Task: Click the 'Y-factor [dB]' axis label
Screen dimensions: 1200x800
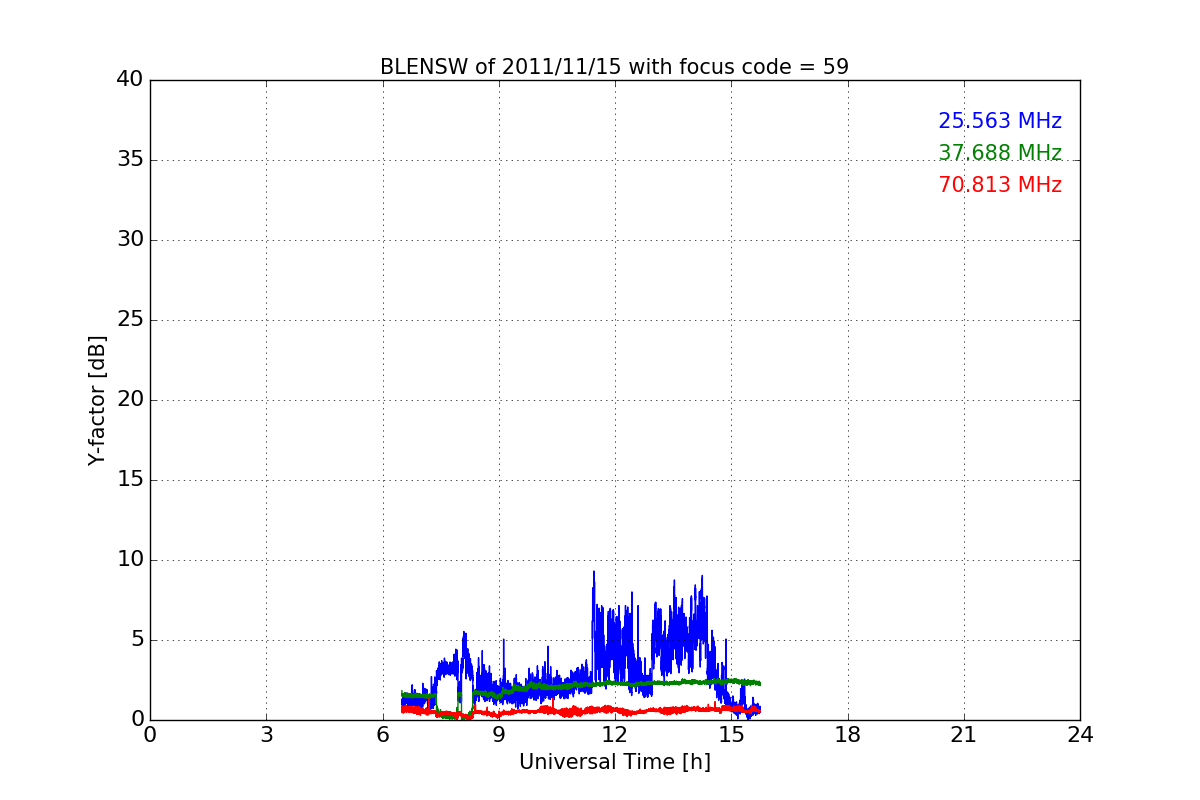Action: click(x=97, y=400)
